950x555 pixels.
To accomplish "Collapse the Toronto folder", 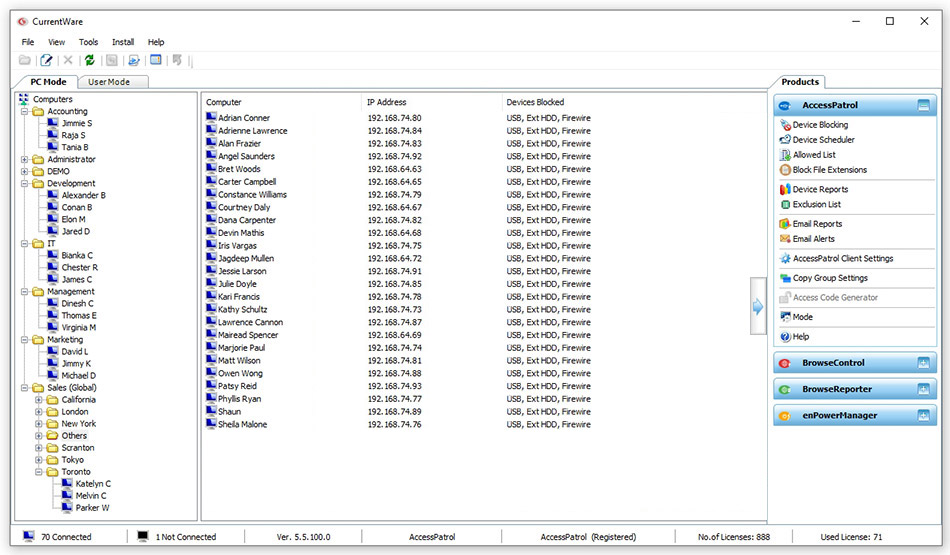I will point(39,472).
